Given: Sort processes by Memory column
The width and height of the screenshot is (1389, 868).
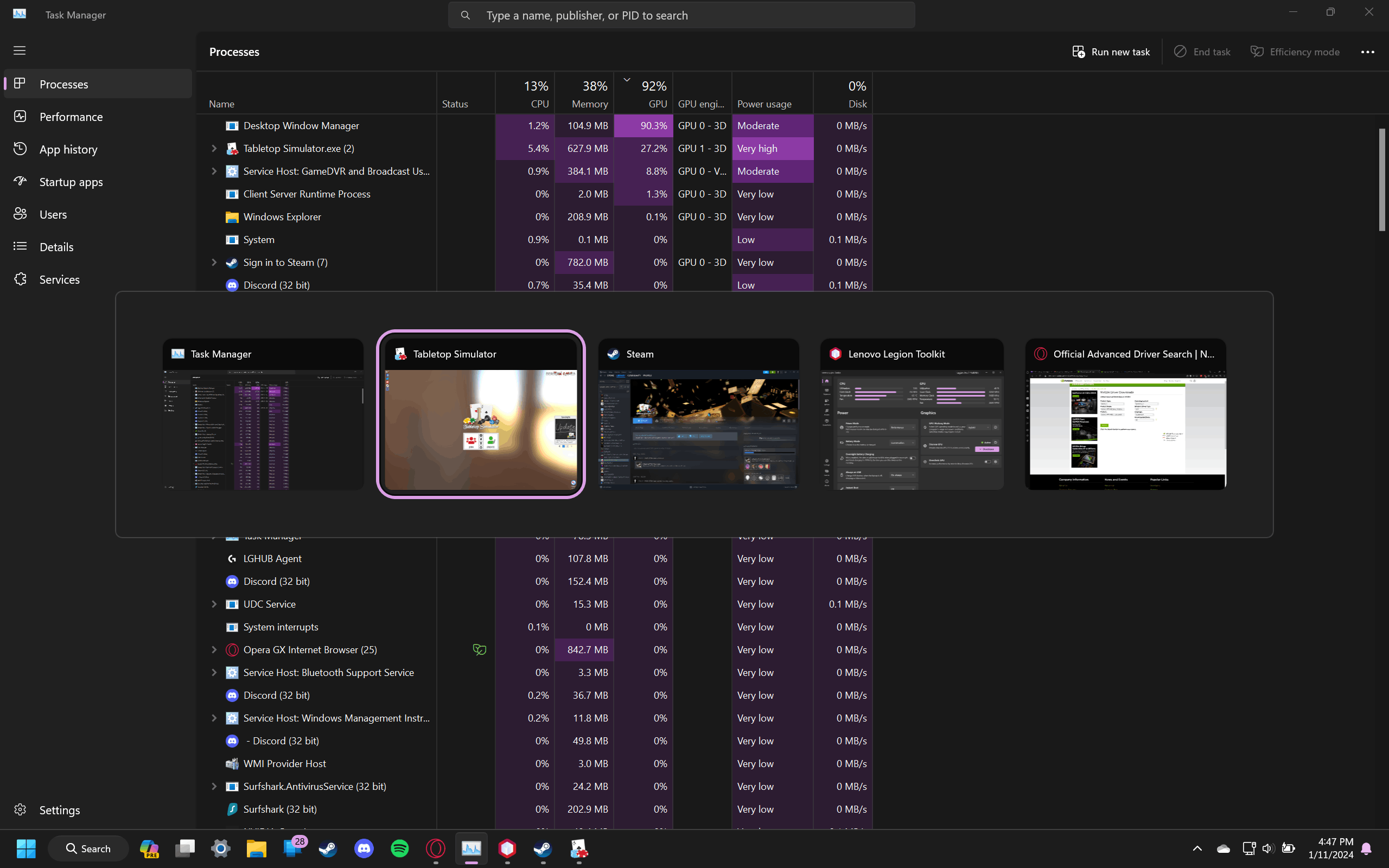Looking at the screenshot, I should click(x=589, y=103).
